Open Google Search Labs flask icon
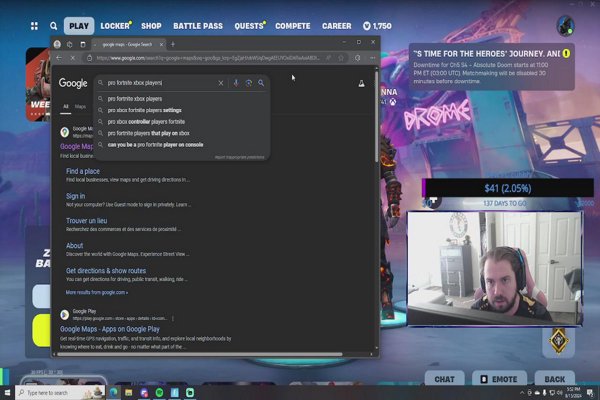The width and height of the screenshot is (600, 400). click(x=361, y=83)
